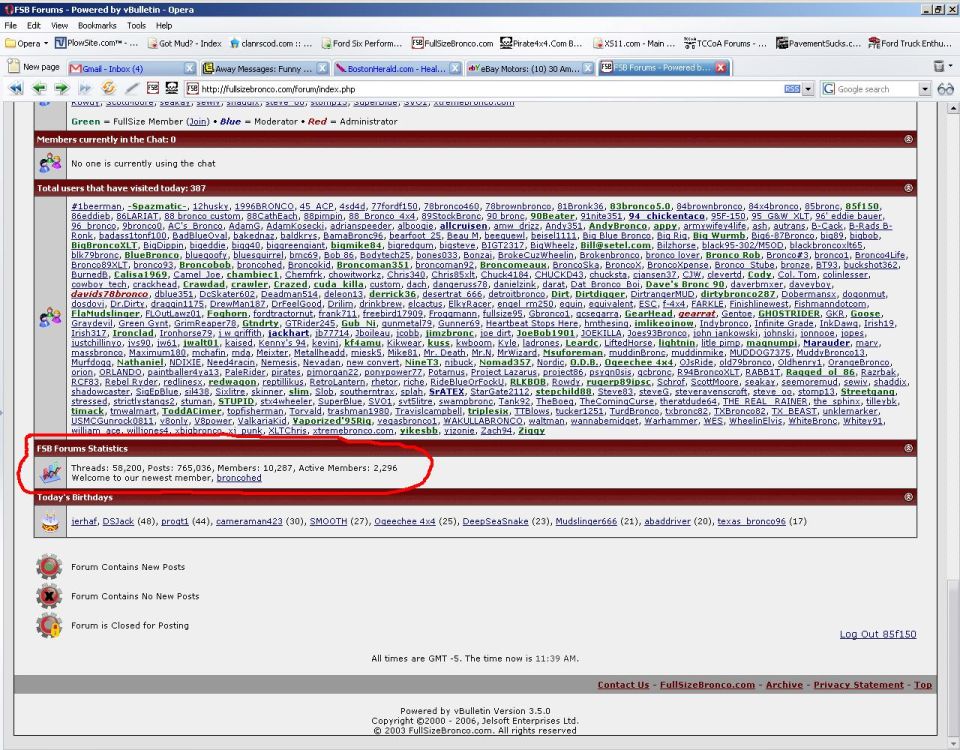The image size is (960, 750).
Task: Go back with the green back arrow
Action: pos(40,88)
